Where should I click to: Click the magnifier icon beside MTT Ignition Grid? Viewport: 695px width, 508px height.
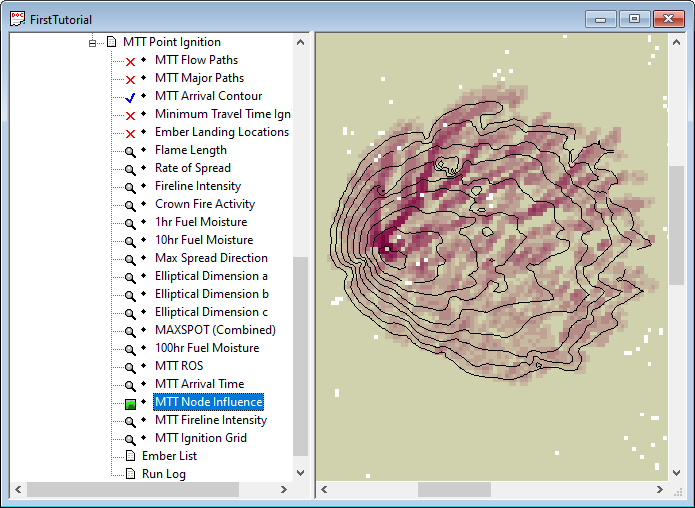click(130, 439)
